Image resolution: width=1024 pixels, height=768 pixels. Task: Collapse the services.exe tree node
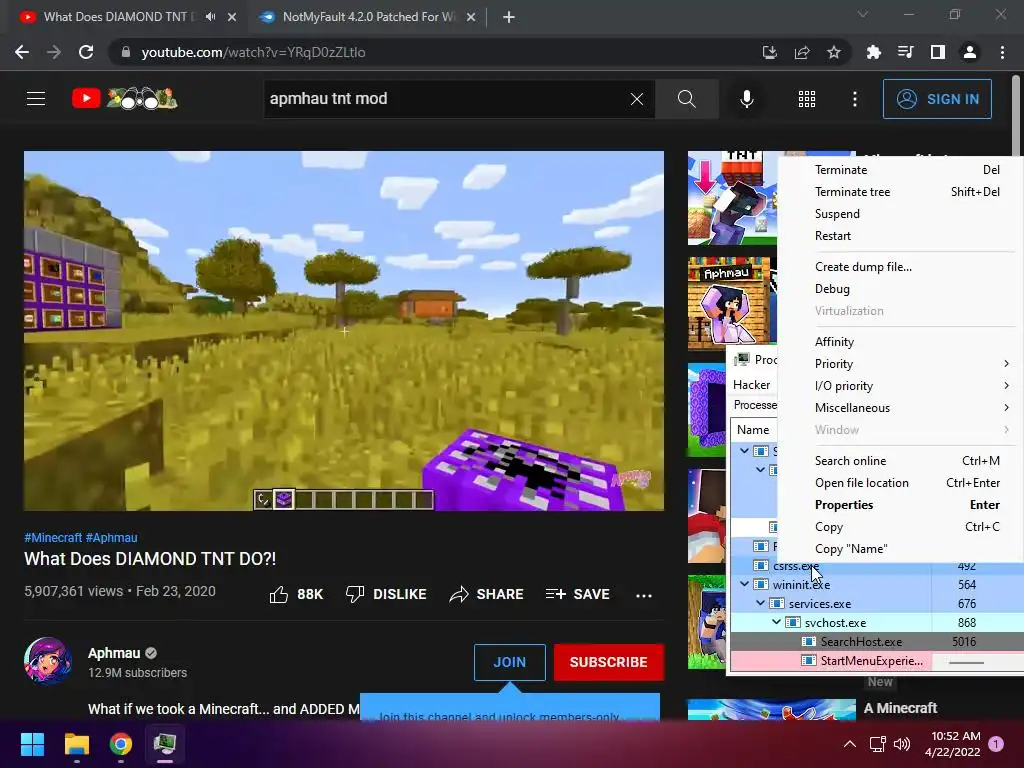760,603
